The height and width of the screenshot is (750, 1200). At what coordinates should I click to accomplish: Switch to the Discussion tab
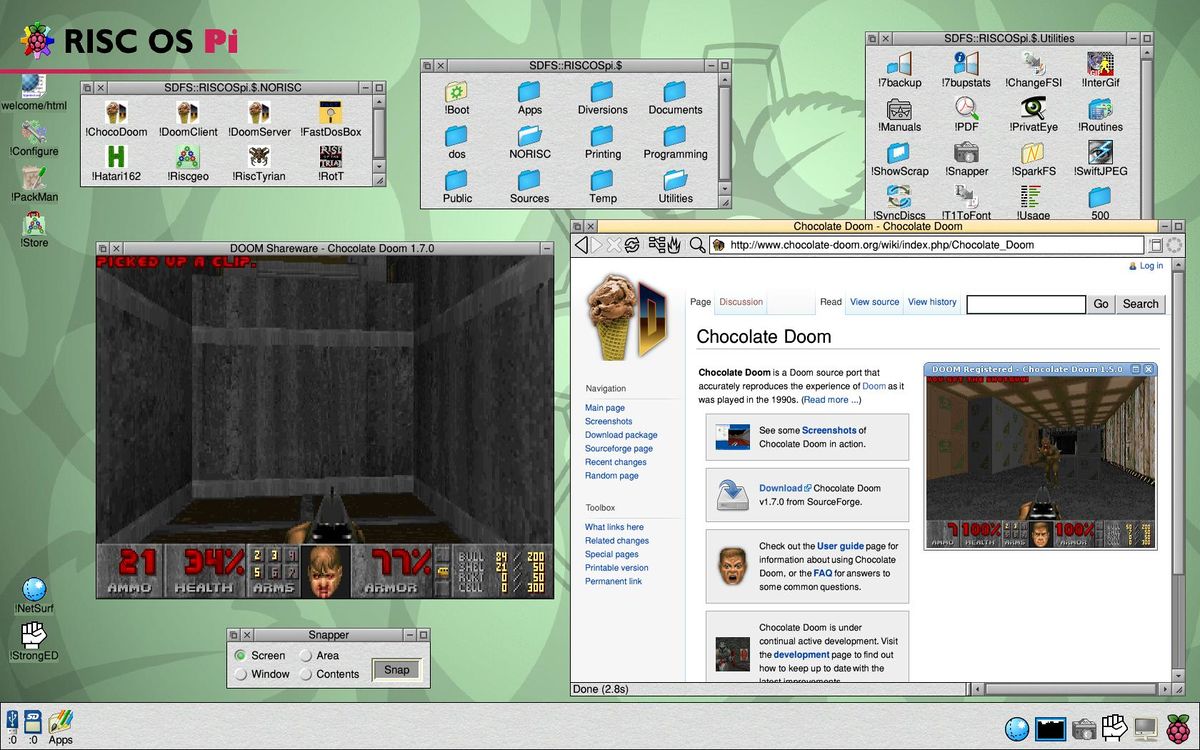741,302
